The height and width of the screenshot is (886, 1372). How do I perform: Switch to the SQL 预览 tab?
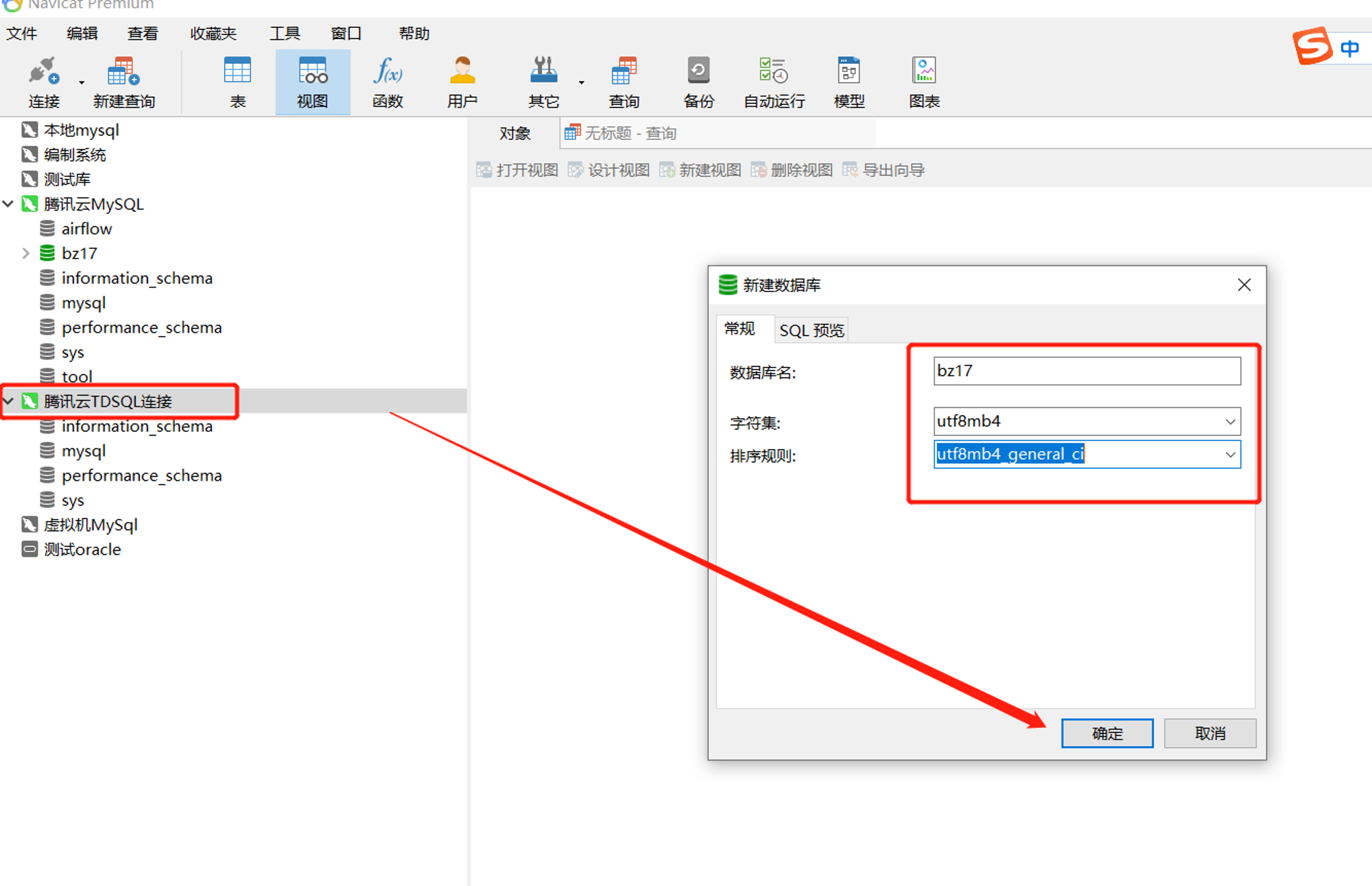812,330
